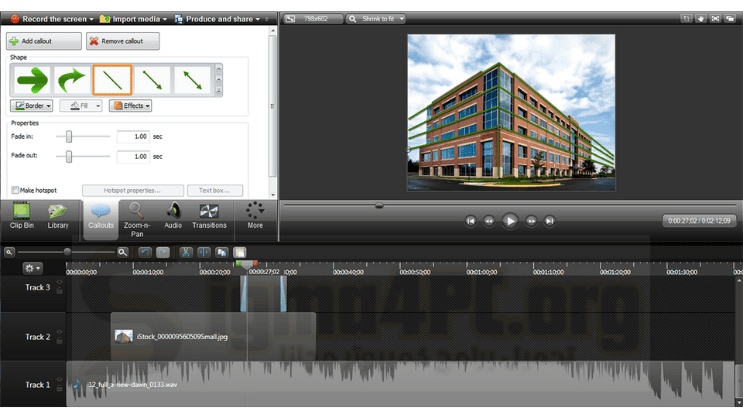Toggle visibility eye icon on Track 3
The image size is (743, 418).
(59, 283)
